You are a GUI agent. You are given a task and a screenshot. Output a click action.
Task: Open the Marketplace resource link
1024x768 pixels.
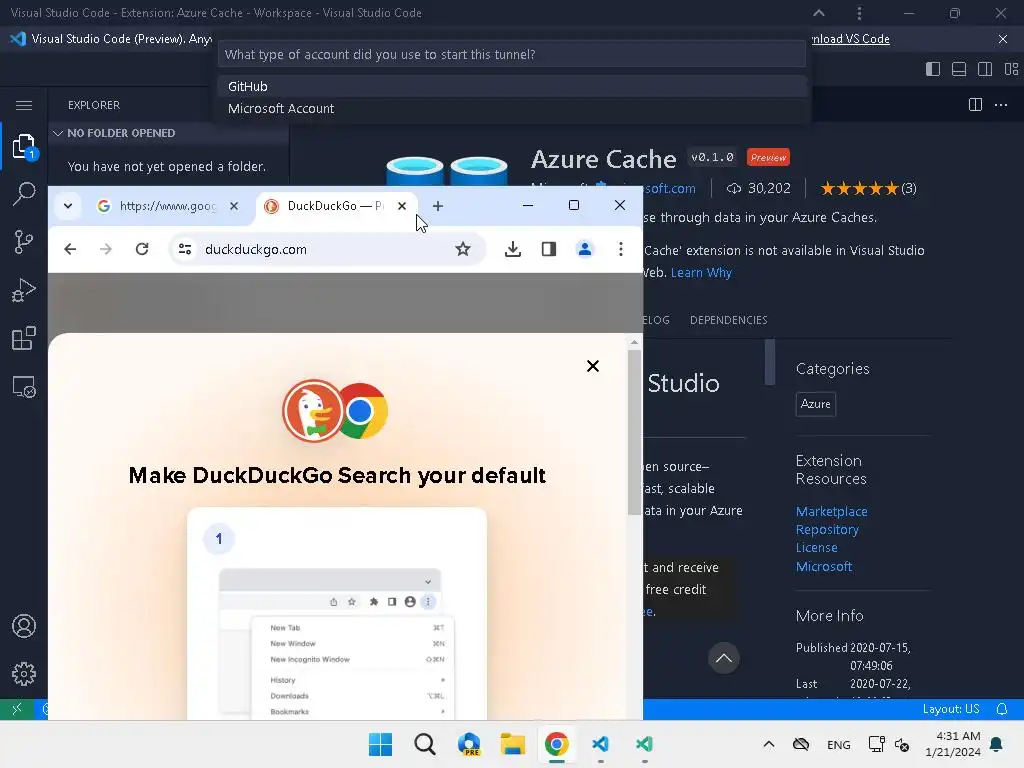pyautogui.click(x=831, y=511)
